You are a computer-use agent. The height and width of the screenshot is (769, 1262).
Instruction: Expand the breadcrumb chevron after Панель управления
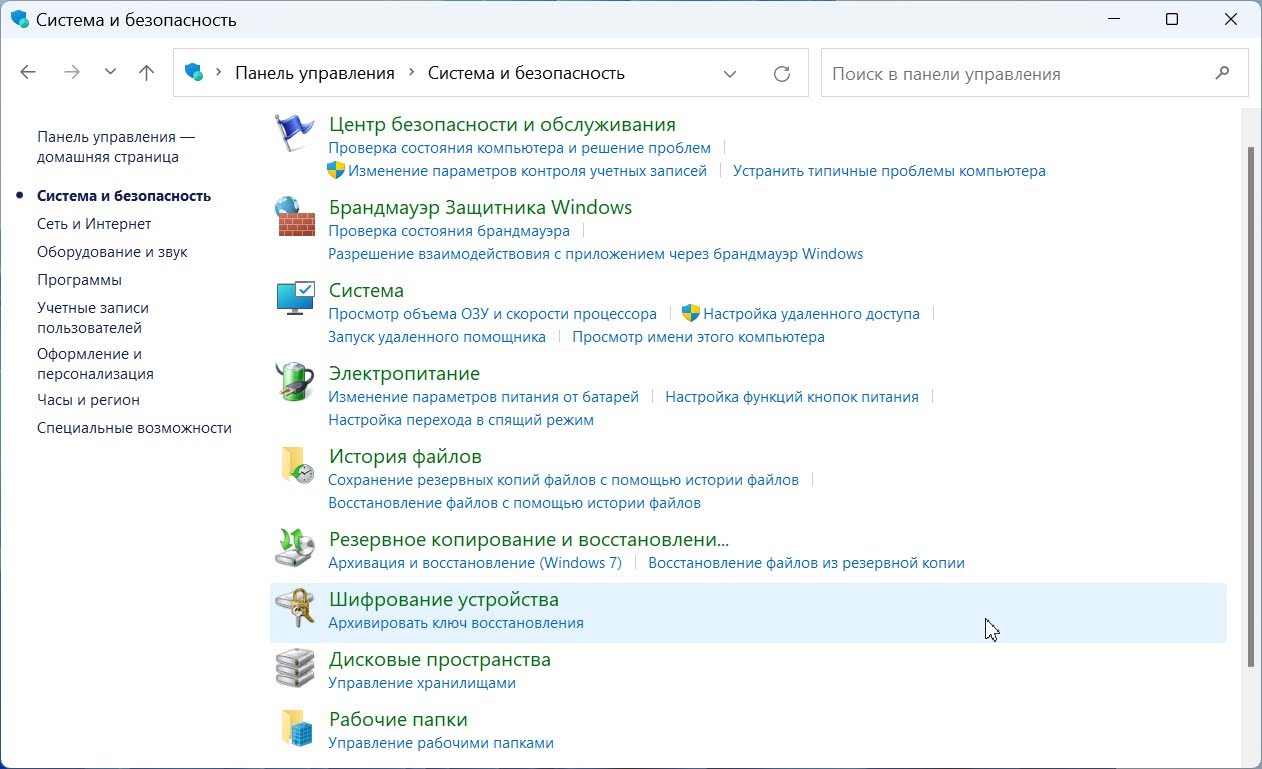[413, 72]
